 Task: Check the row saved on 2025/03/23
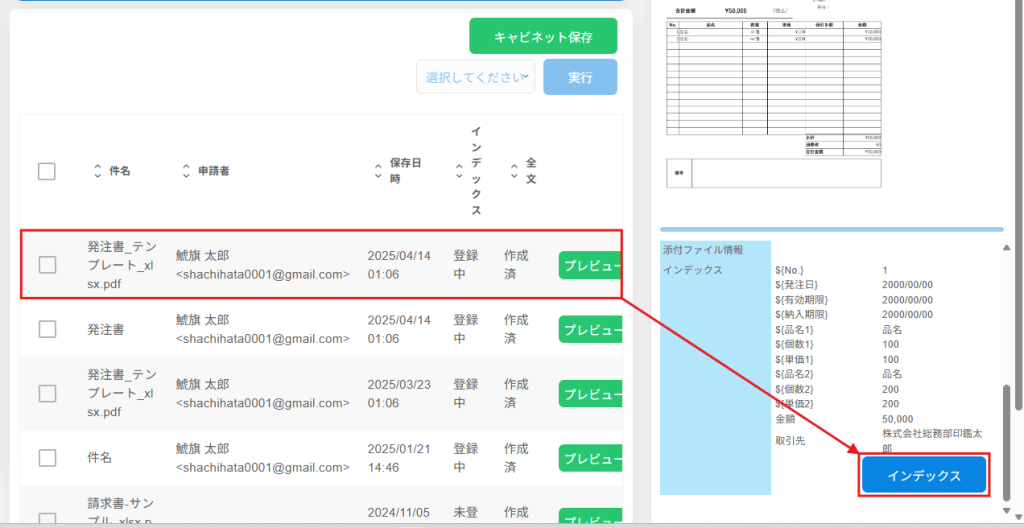pyautogui.click(x=47, y=393)
